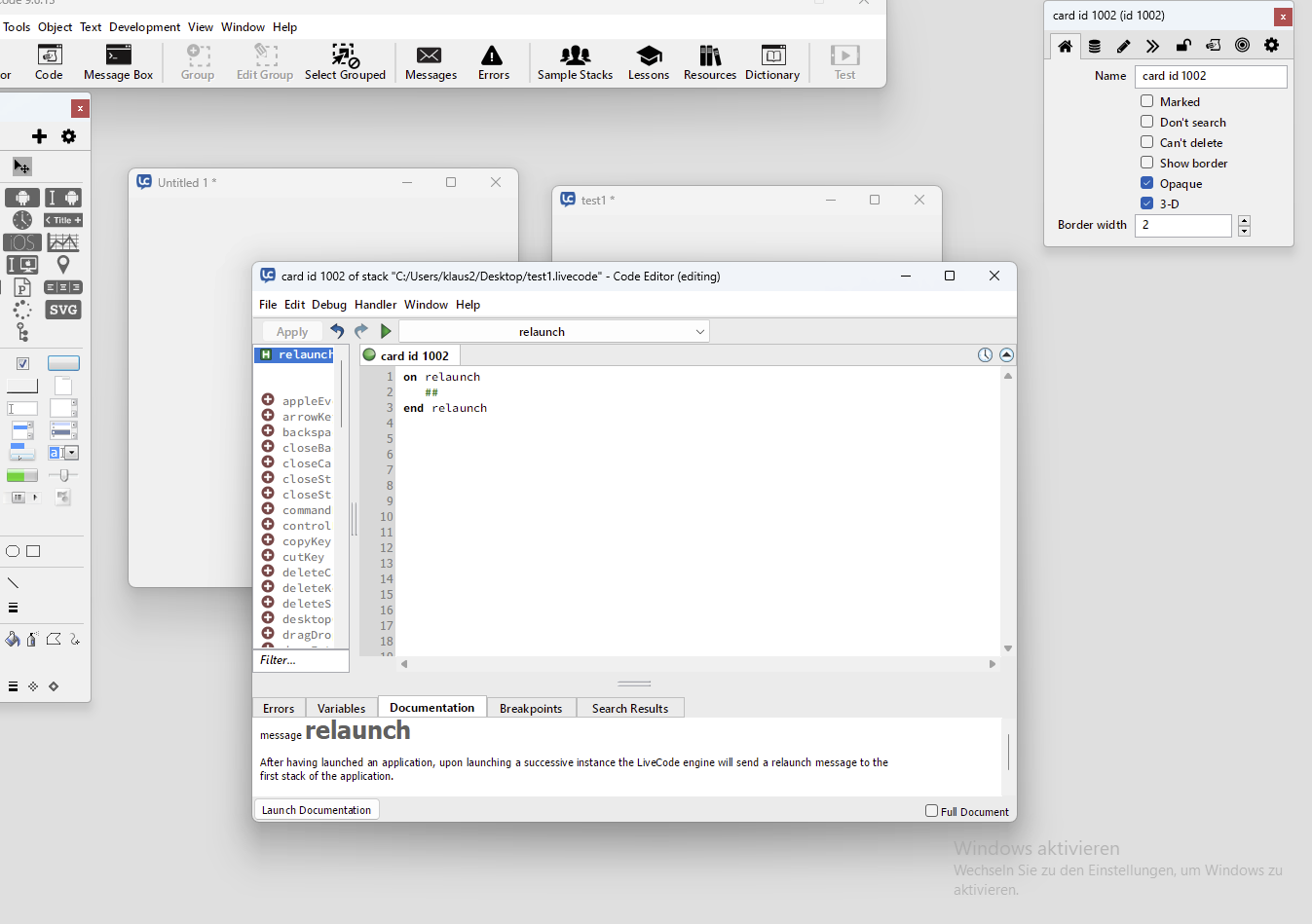Image resolution: width=1312 pixels, height=924 pixels.
Task: Enable the Show border checkbox
Action: 1147,163
